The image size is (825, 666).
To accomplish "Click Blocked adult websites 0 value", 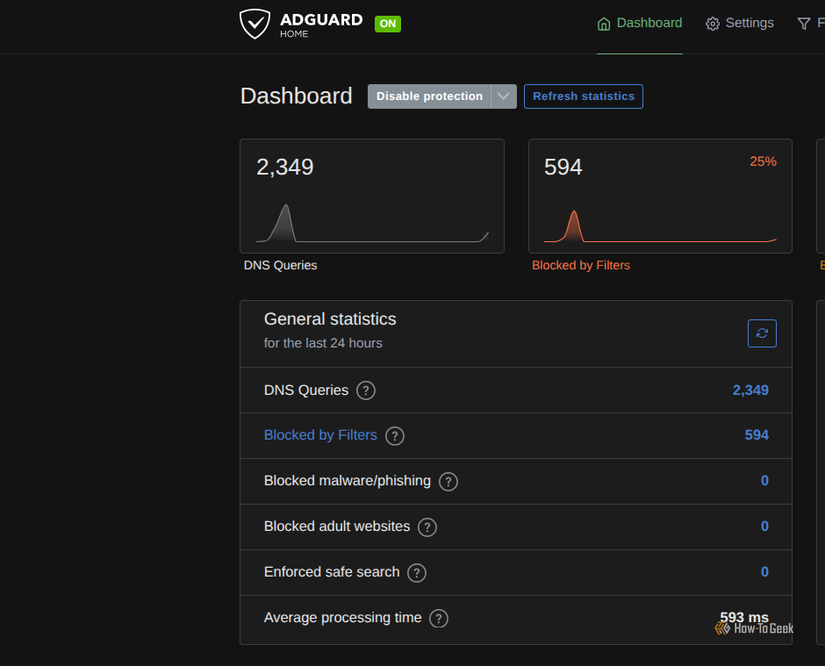I will point(764,526).
